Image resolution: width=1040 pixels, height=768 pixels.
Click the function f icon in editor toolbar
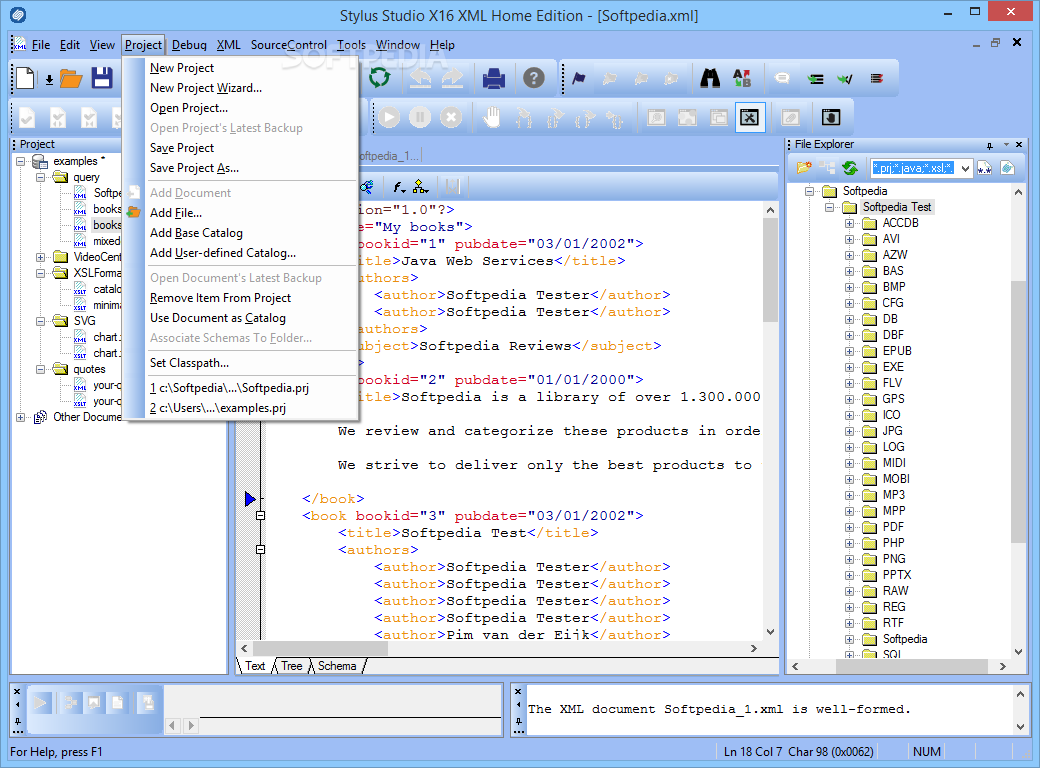(399, 187)
